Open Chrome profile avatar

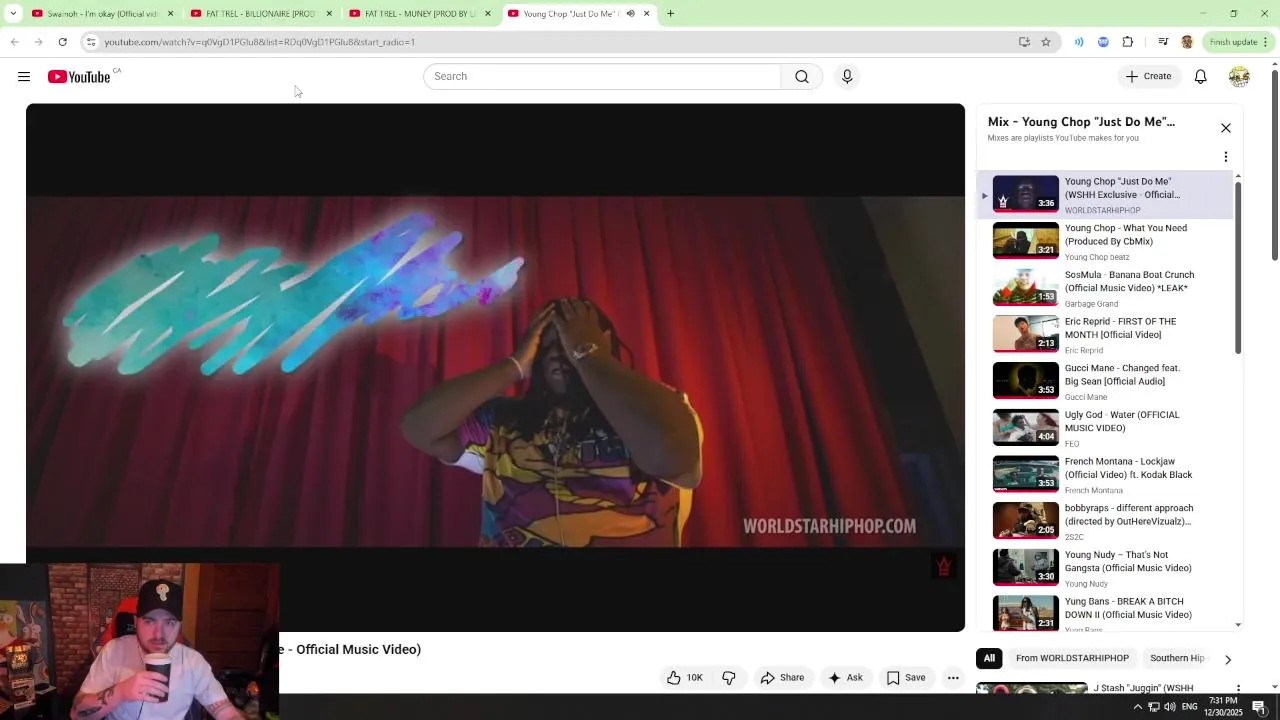(1187, 42)
